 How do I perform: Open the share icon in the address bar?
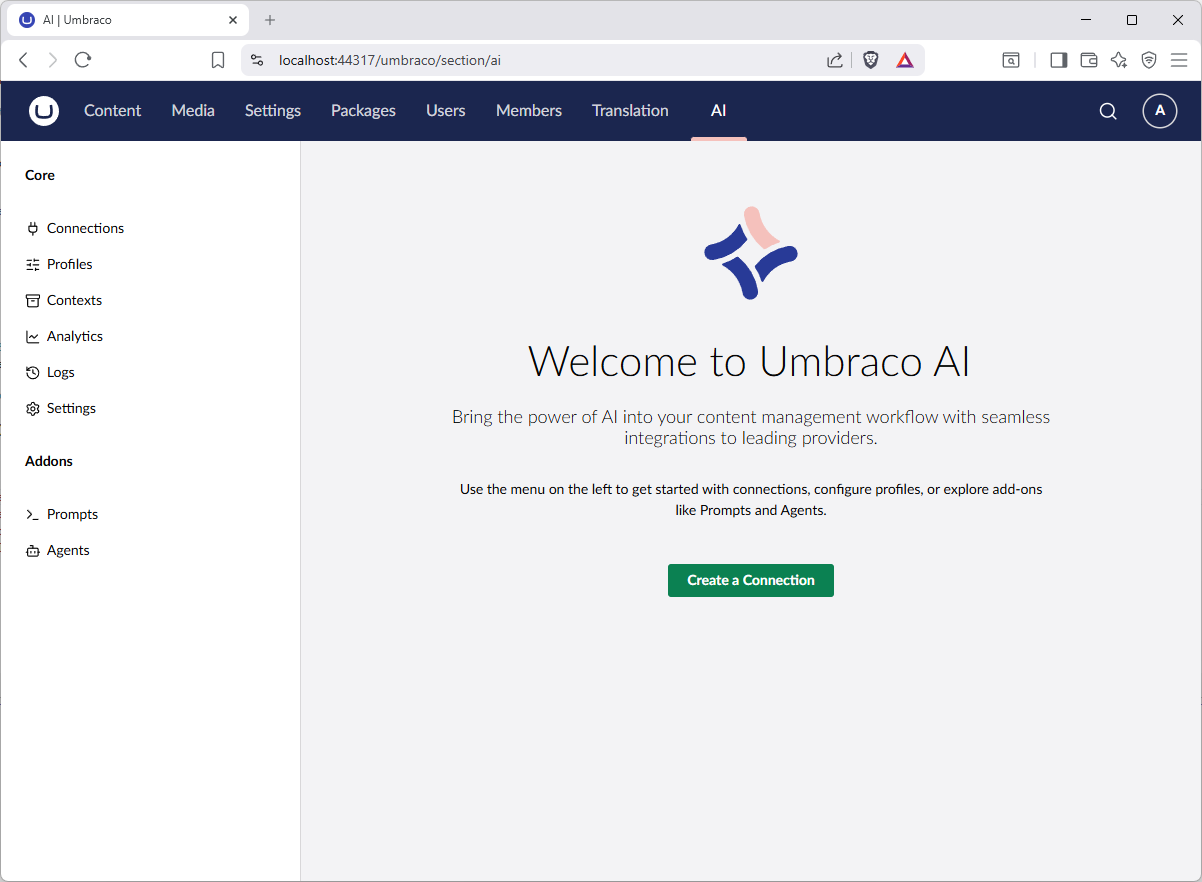(x=834, y=60)
